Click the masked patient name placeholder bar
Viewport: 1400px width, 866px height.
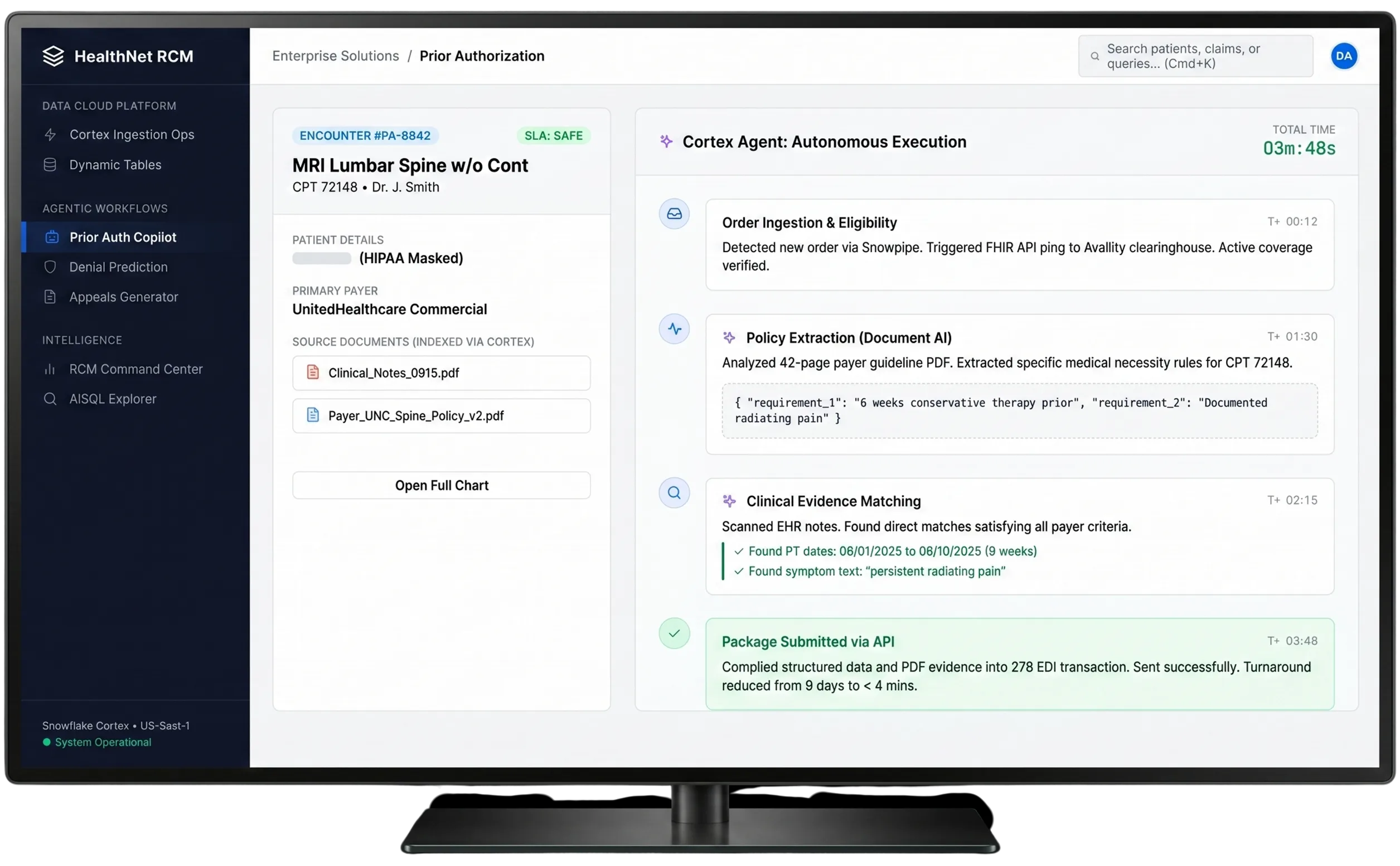click(x=321, y=258)
